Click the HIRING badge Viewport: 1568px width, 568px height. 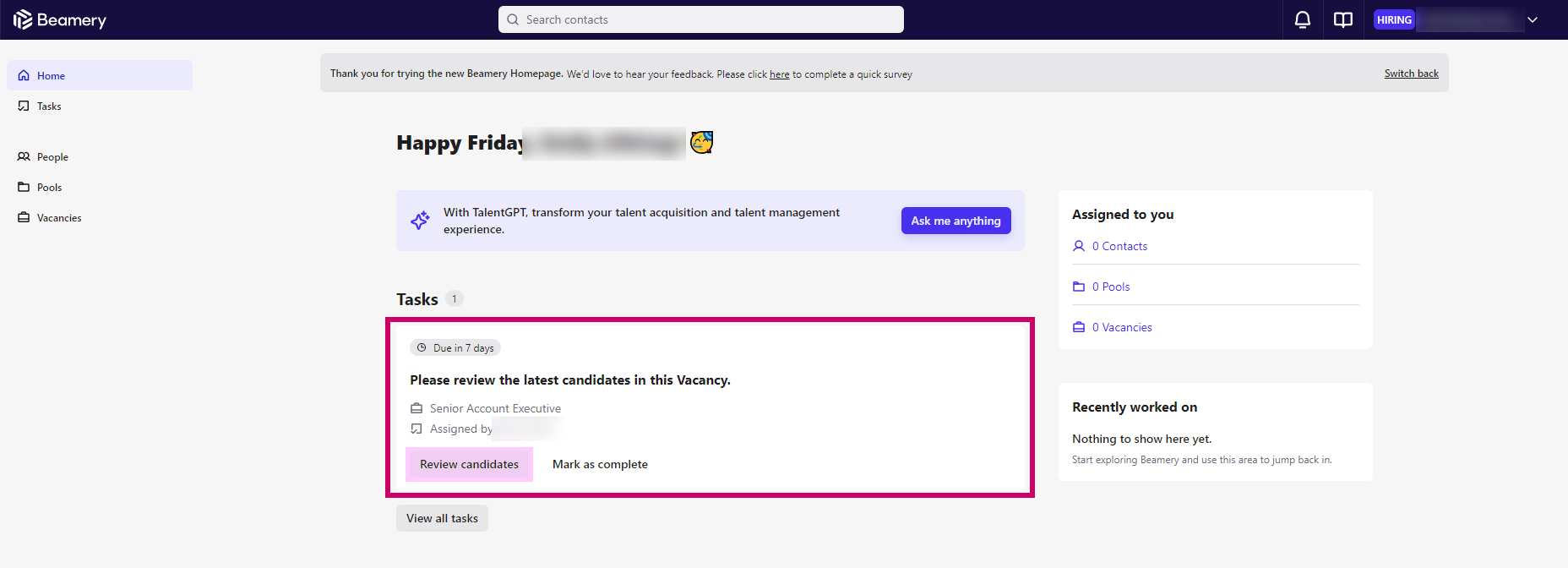[x=1394, y=19]
